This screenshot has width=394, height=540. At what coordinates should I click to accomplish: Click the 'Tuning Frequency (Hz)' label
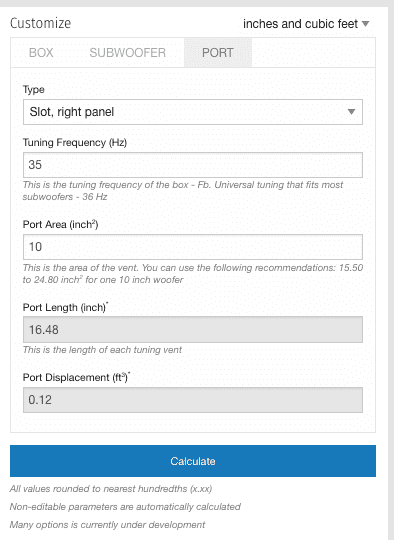pyautogui.click(x=75, y=143)
